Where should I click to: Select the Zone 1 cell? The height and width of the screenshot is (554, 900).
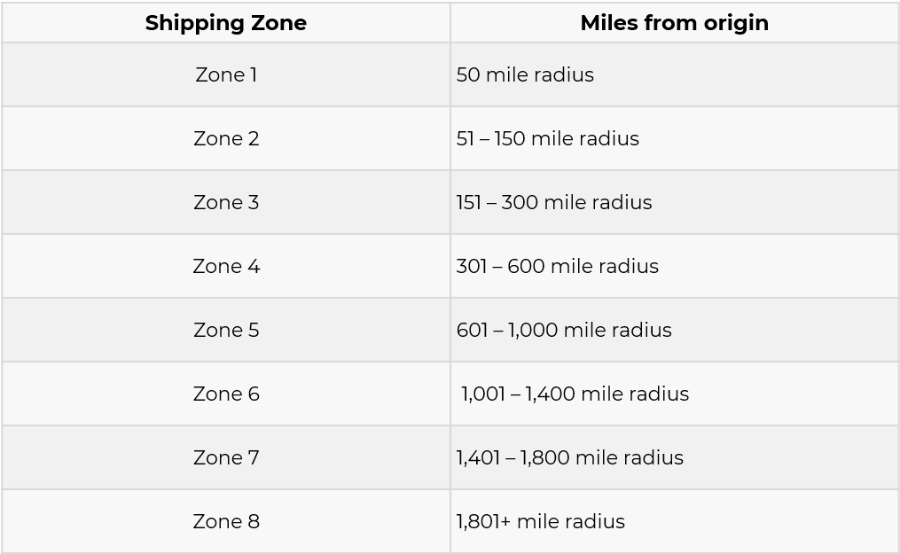pyautogui.click(x=225, y=75)
